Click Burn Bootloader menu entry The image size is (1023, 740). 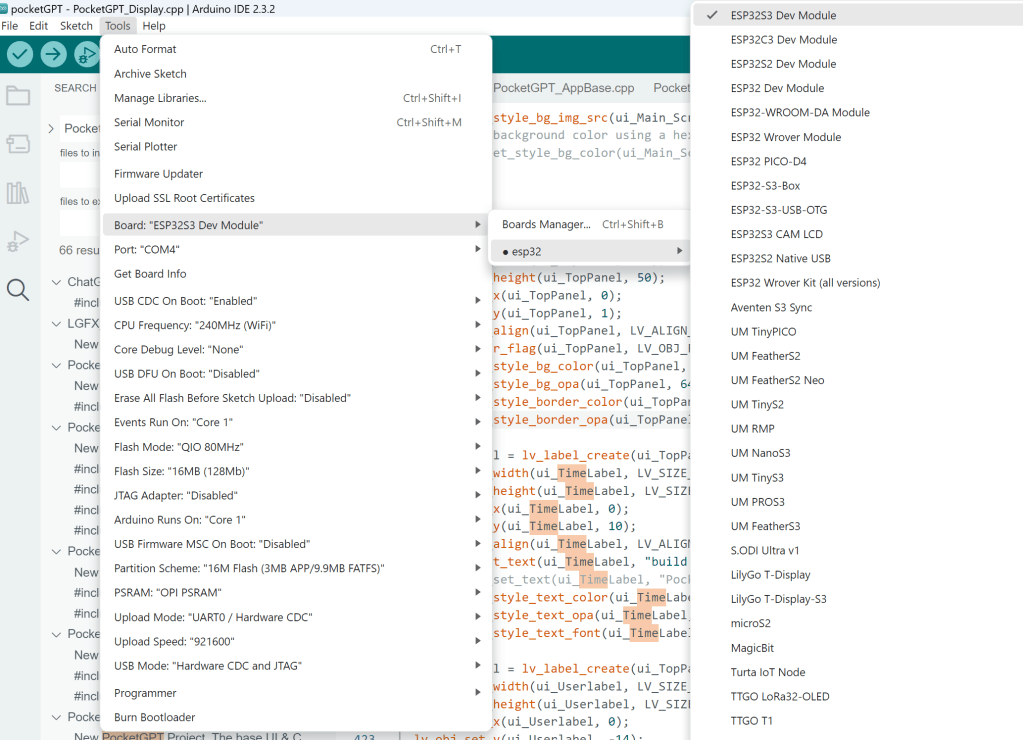(154, 717)
